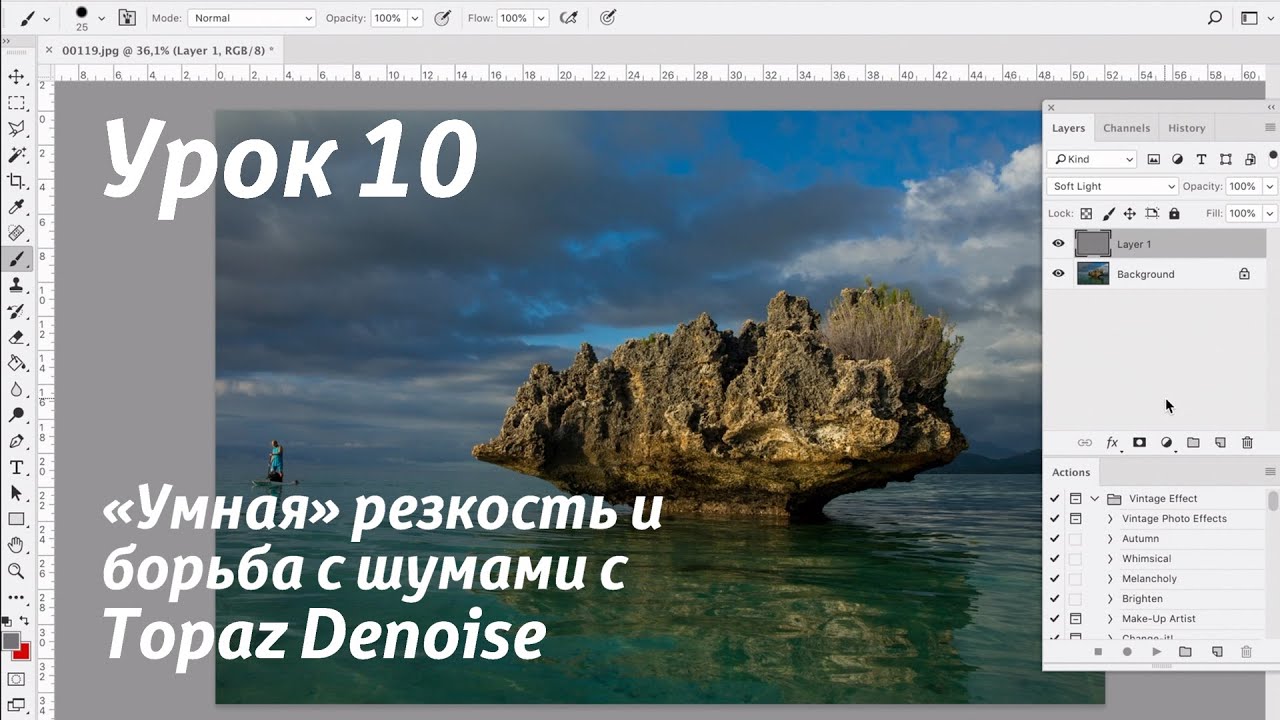Select the Eyedropper tool

pos(16,207)
